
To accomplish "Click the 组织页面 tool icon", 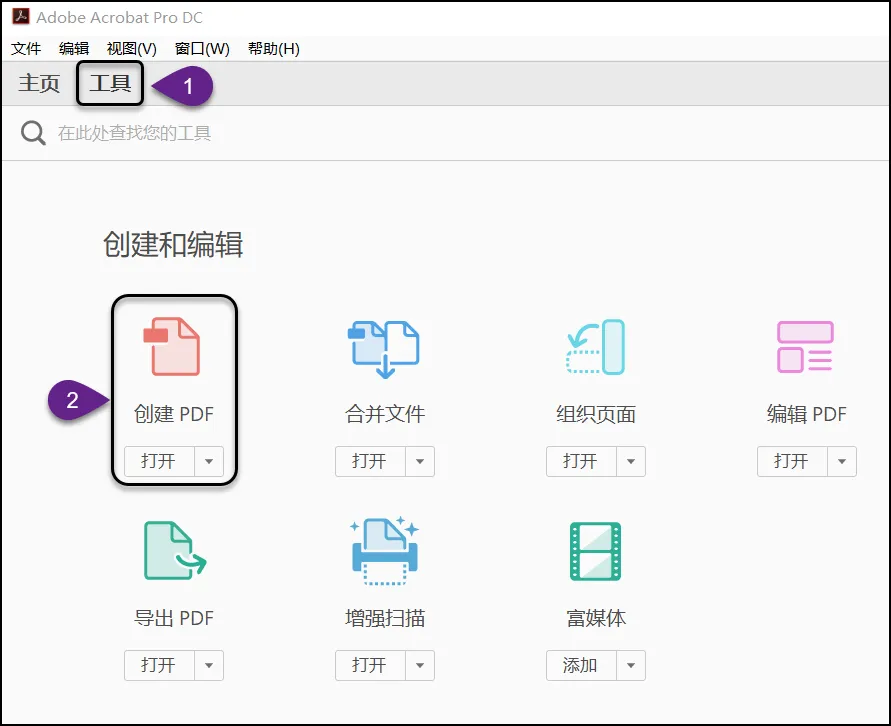I will pos(596,347).
